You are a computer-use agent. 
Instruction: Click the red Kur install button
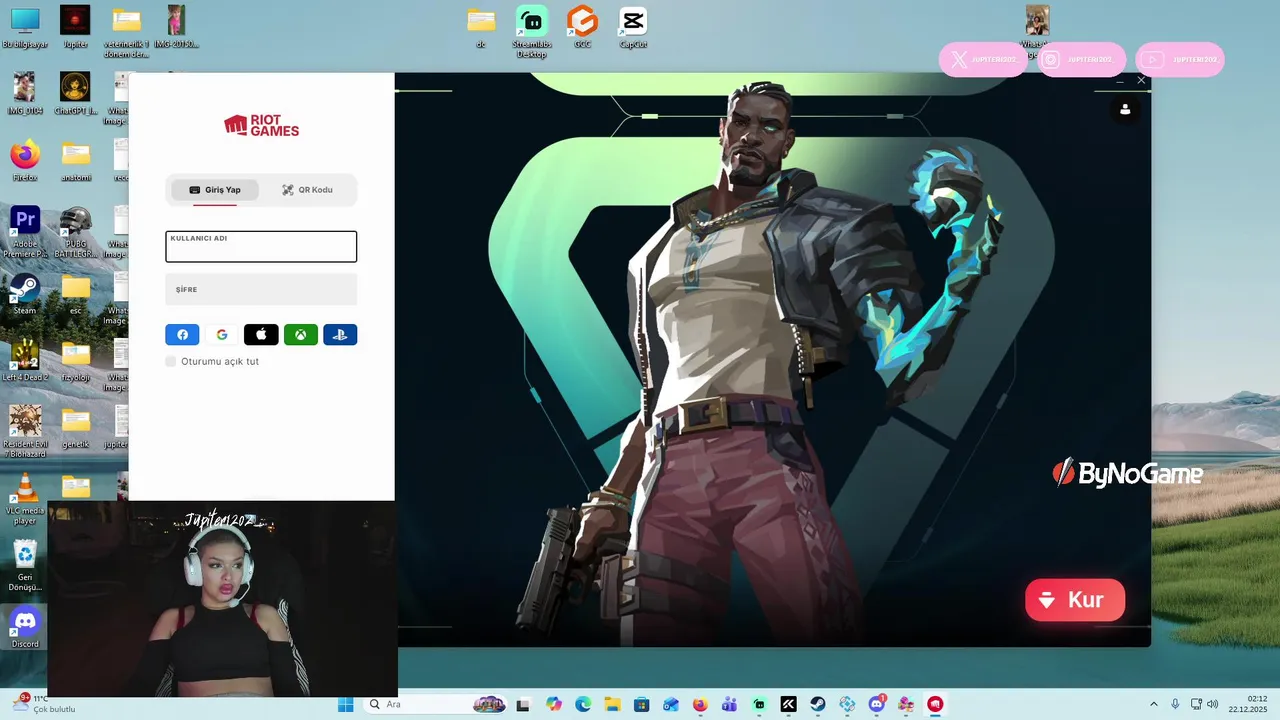(x=1075, y=600)
